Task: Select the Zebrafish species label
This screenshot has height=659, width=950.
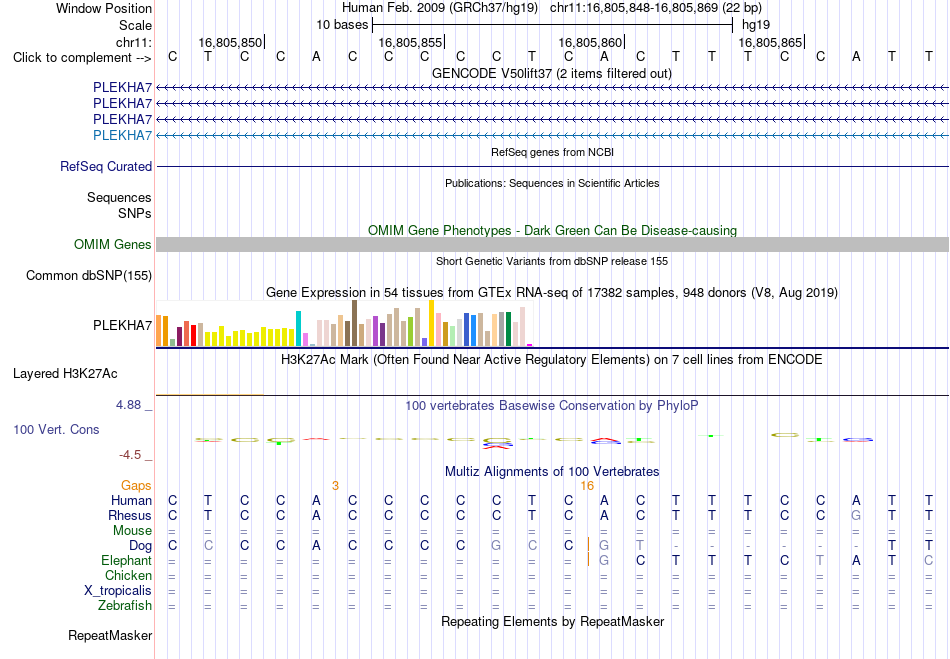Action: (x=125, y=606)
